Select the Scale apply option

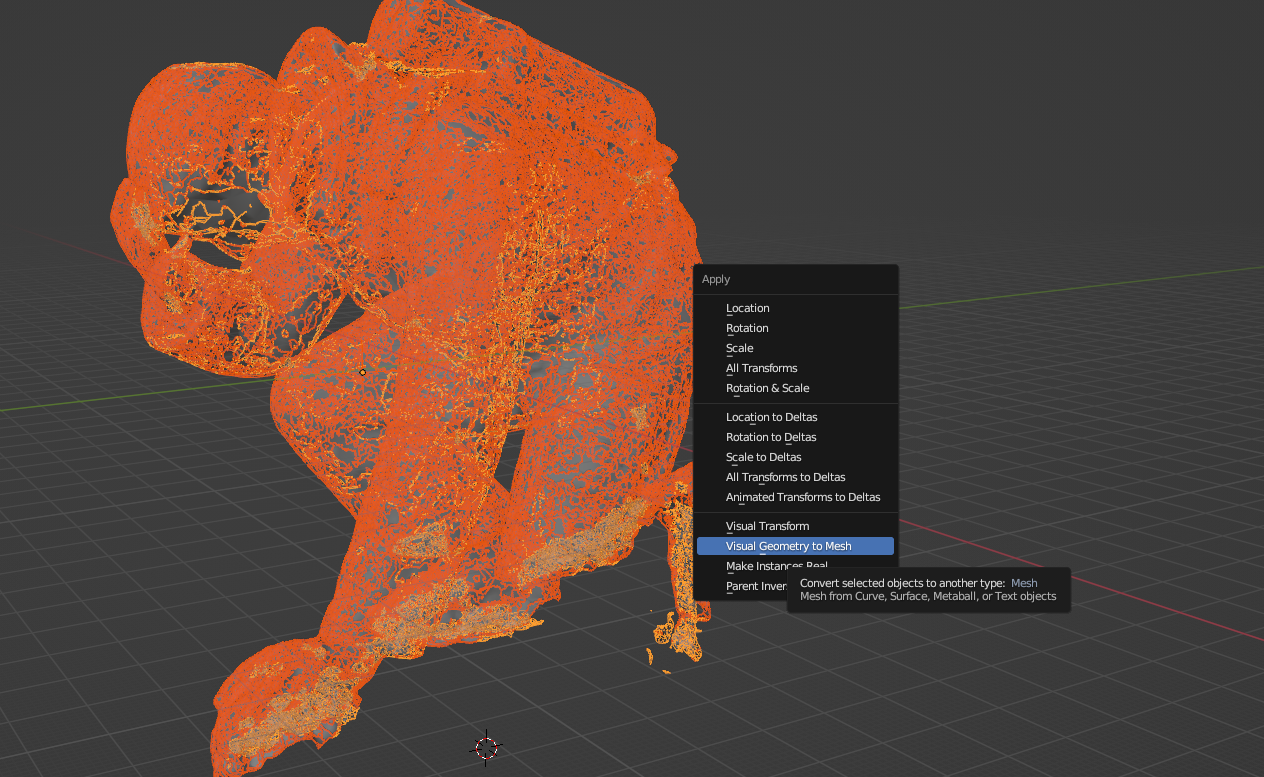point(739,348)
